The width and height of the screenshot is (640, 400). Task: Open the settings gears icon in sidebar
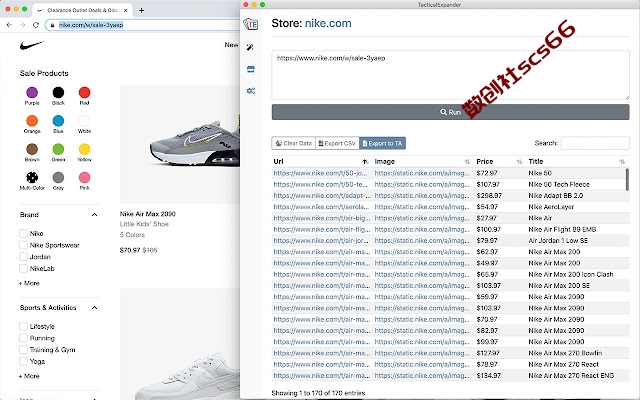click(x=251, y=91)
